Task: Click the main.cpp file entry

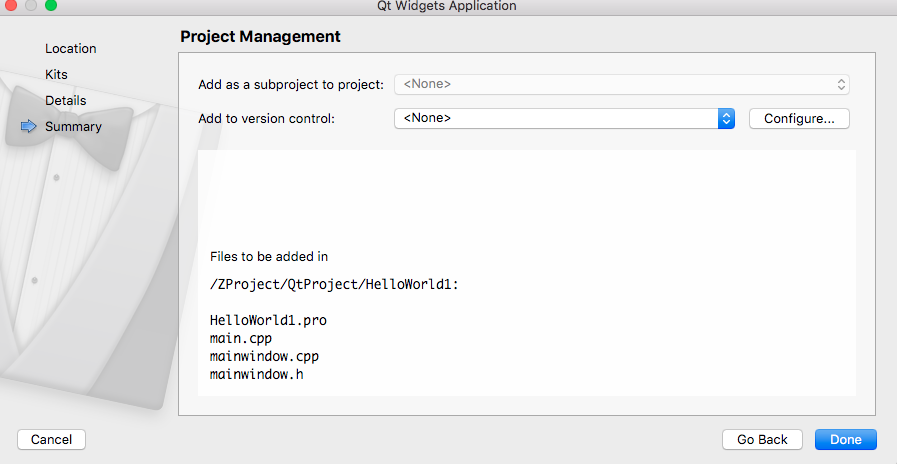Action: 241,338
